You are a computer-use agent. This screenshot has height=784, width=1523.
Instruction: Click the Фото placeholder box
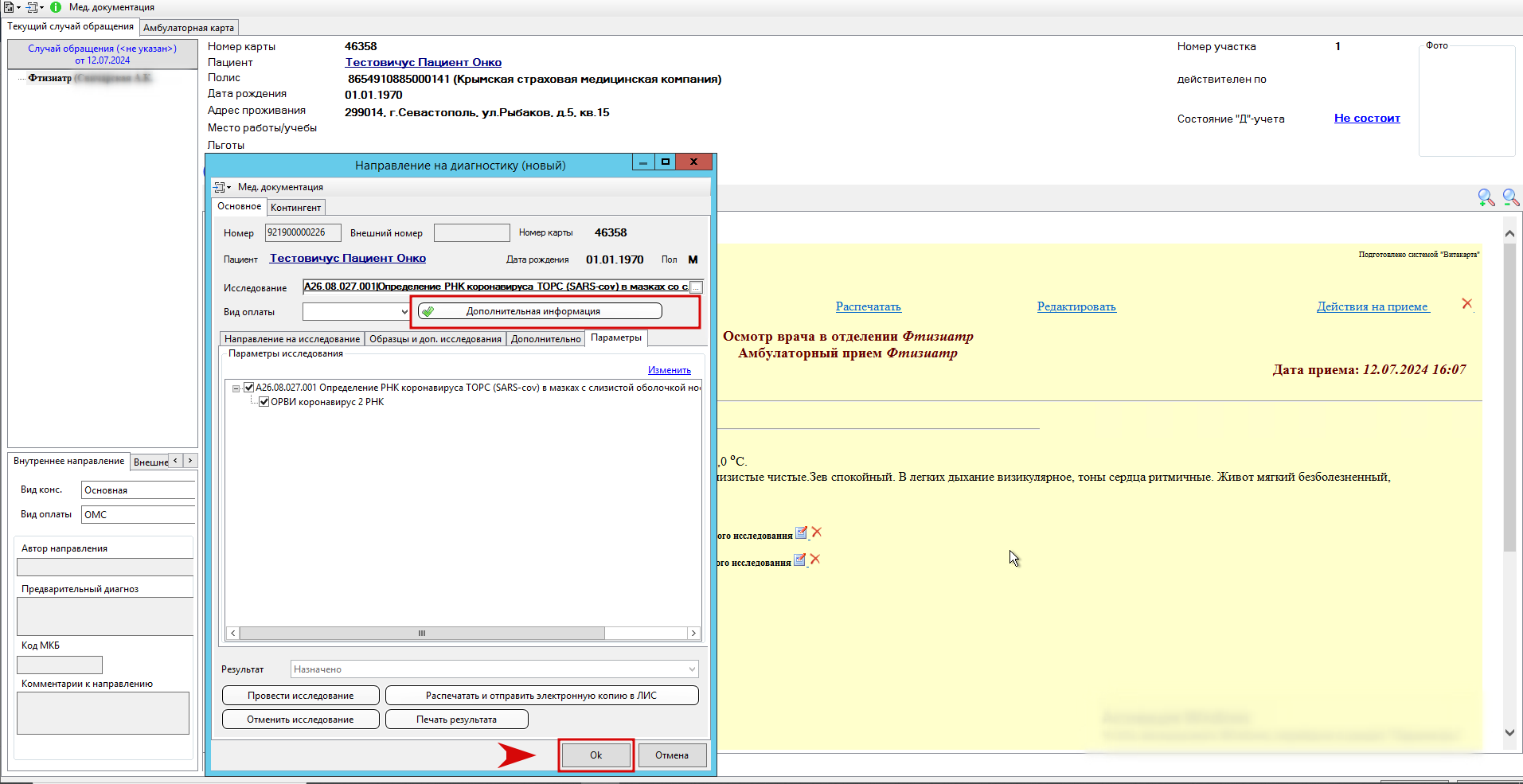[1467, 101]
